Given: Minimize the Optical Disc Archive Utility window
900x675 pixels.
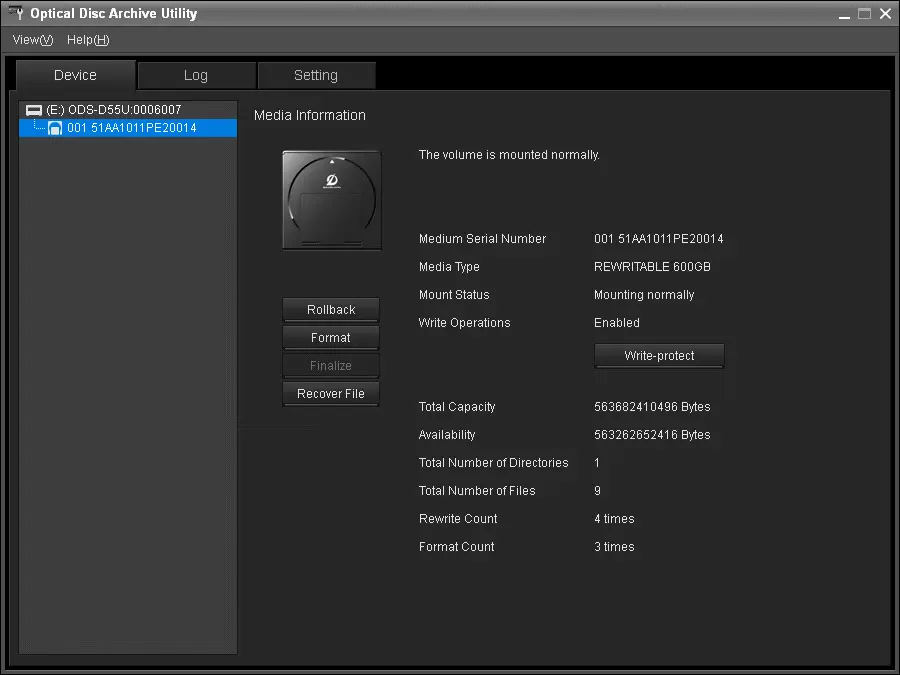Looking at the screenshot, I should (842, 14).
